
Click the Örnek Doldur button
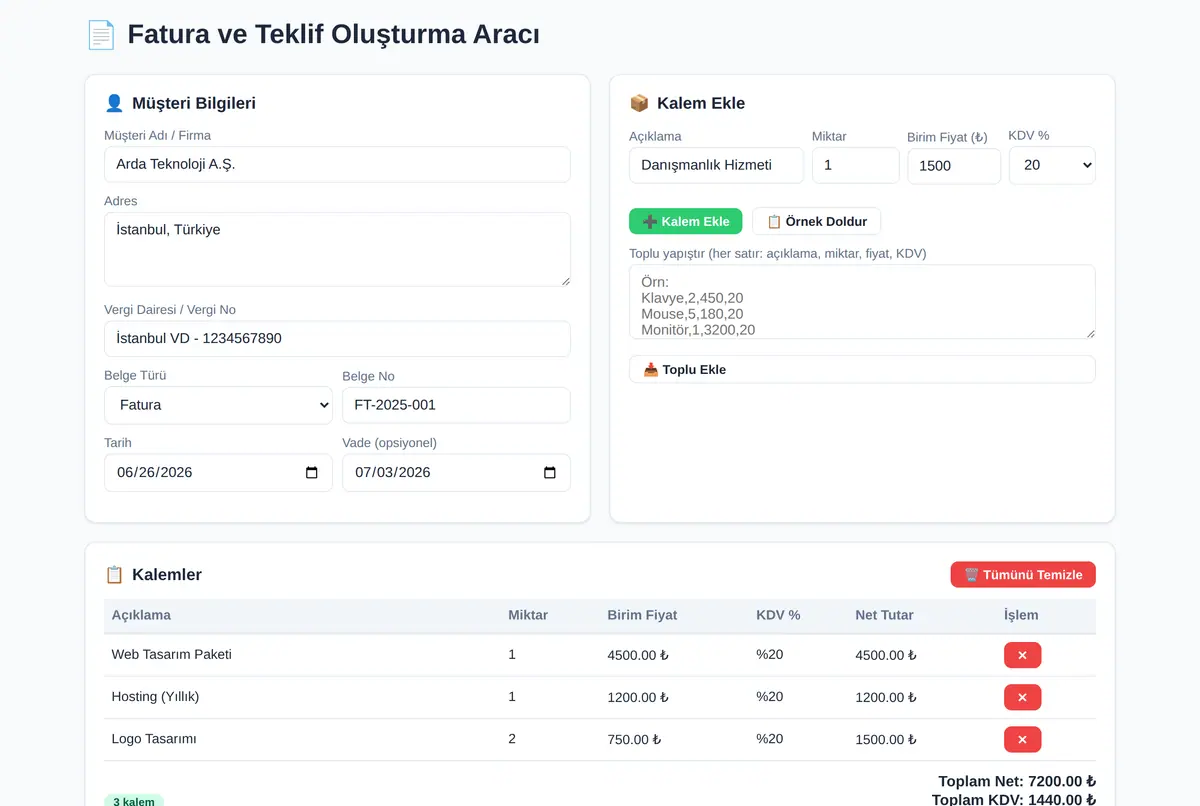point(816,221)
